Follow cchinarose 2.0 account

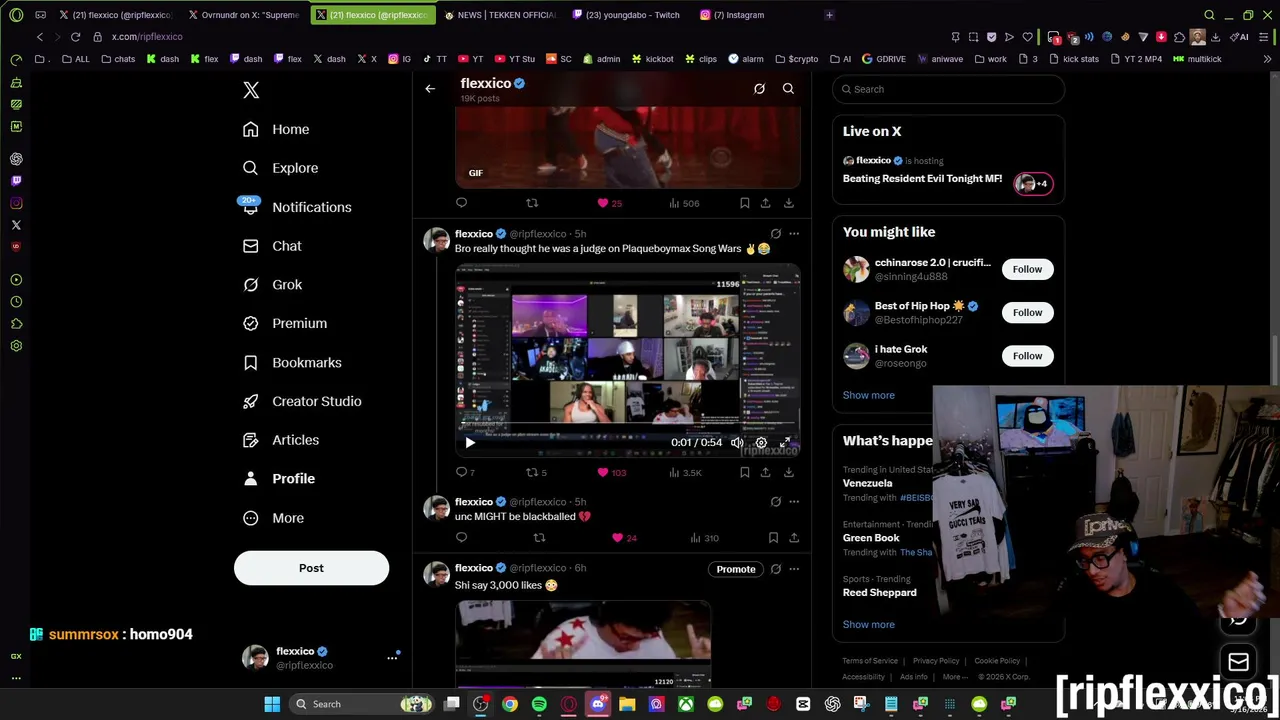pos(1027,269)
